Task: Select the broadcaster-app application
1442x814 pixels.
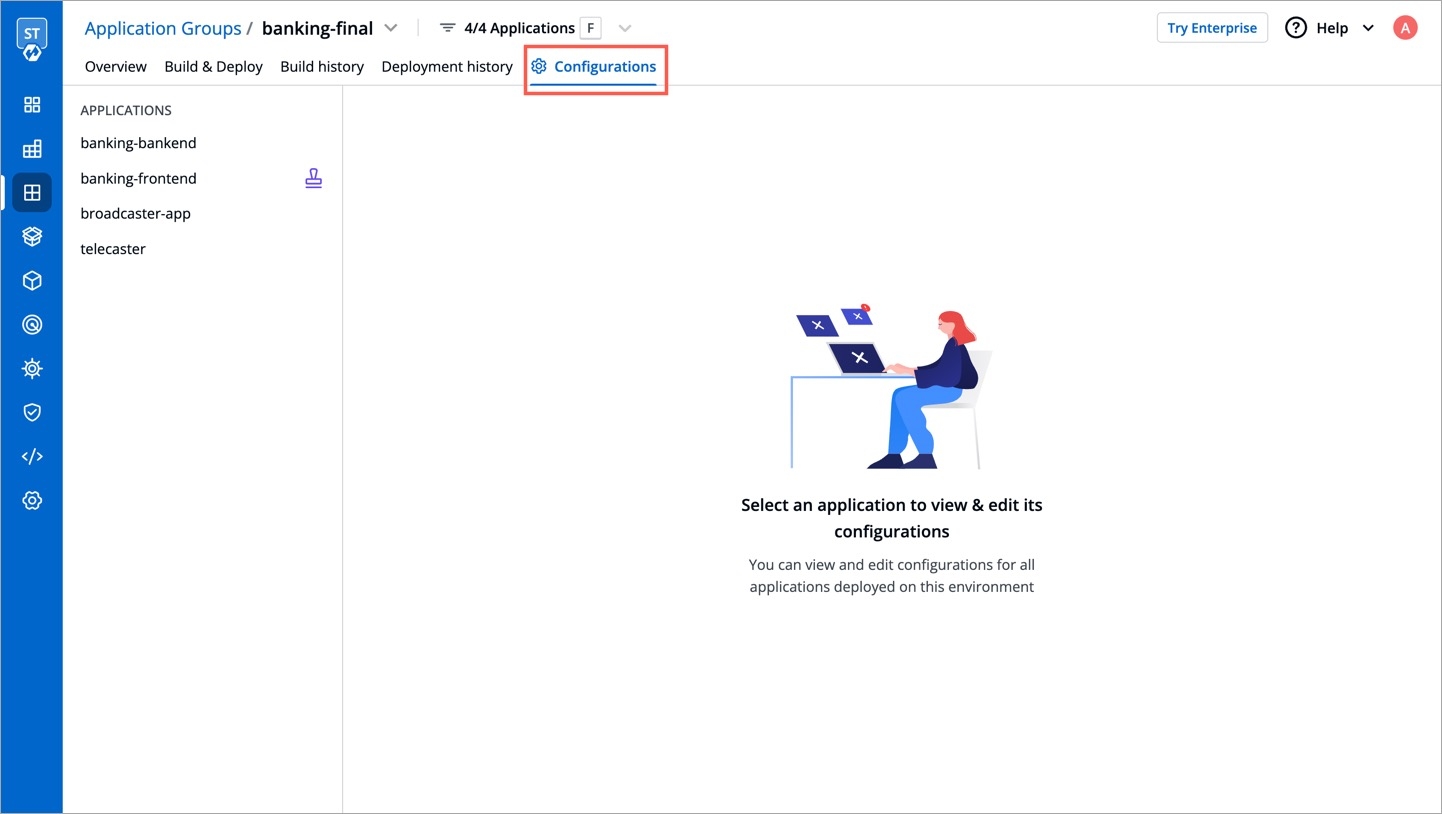Action: pos(135,214)
